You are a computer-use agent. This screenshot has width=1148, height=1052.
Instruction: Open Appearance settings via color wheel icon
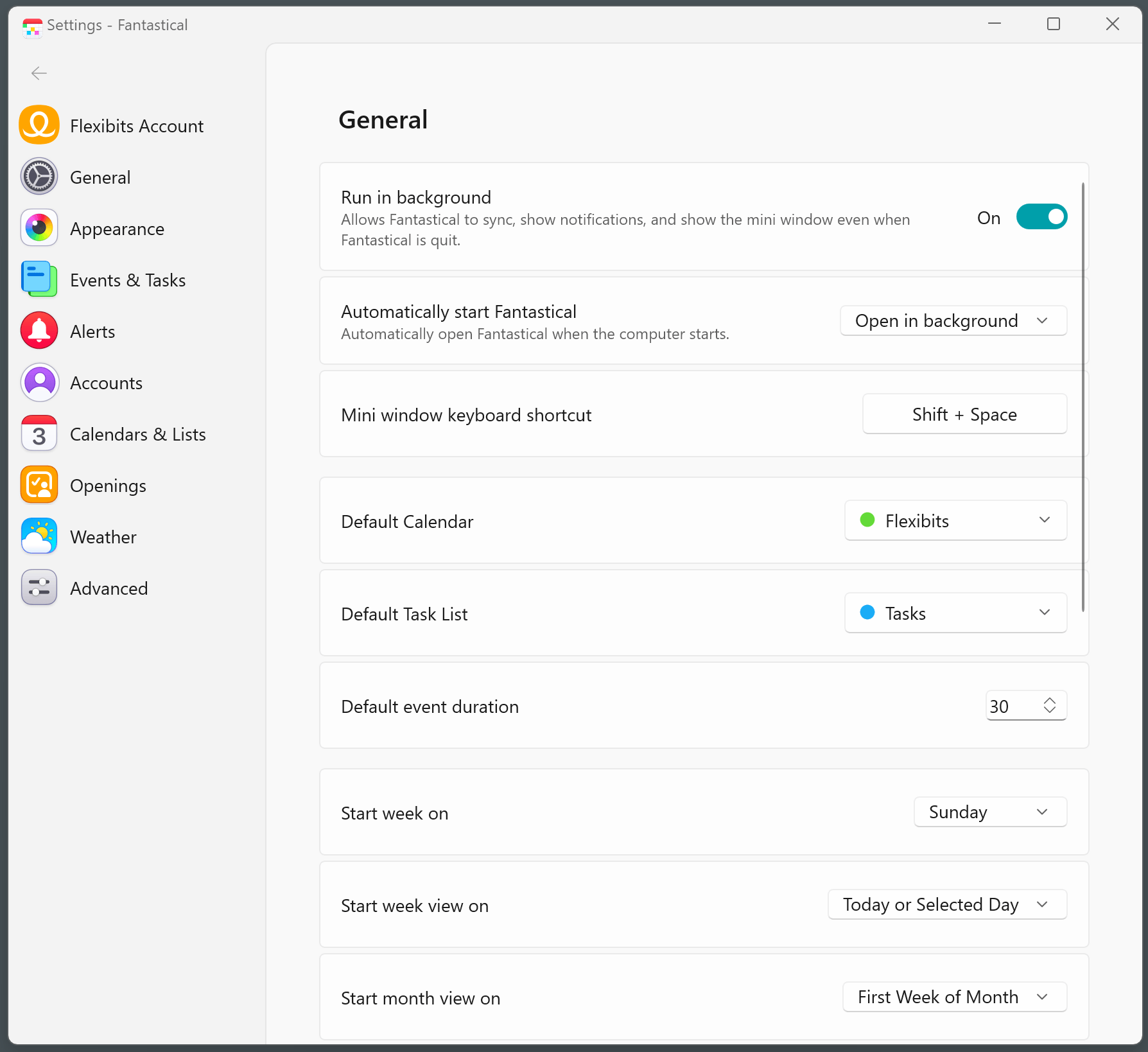point(39,228)
